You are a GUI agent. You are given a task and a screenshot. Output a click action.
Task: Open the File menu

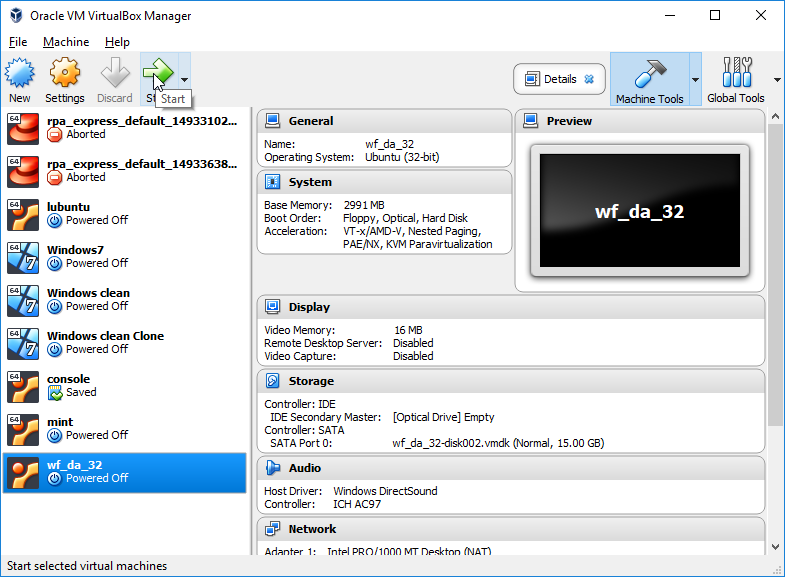click(x=18, y=42)
